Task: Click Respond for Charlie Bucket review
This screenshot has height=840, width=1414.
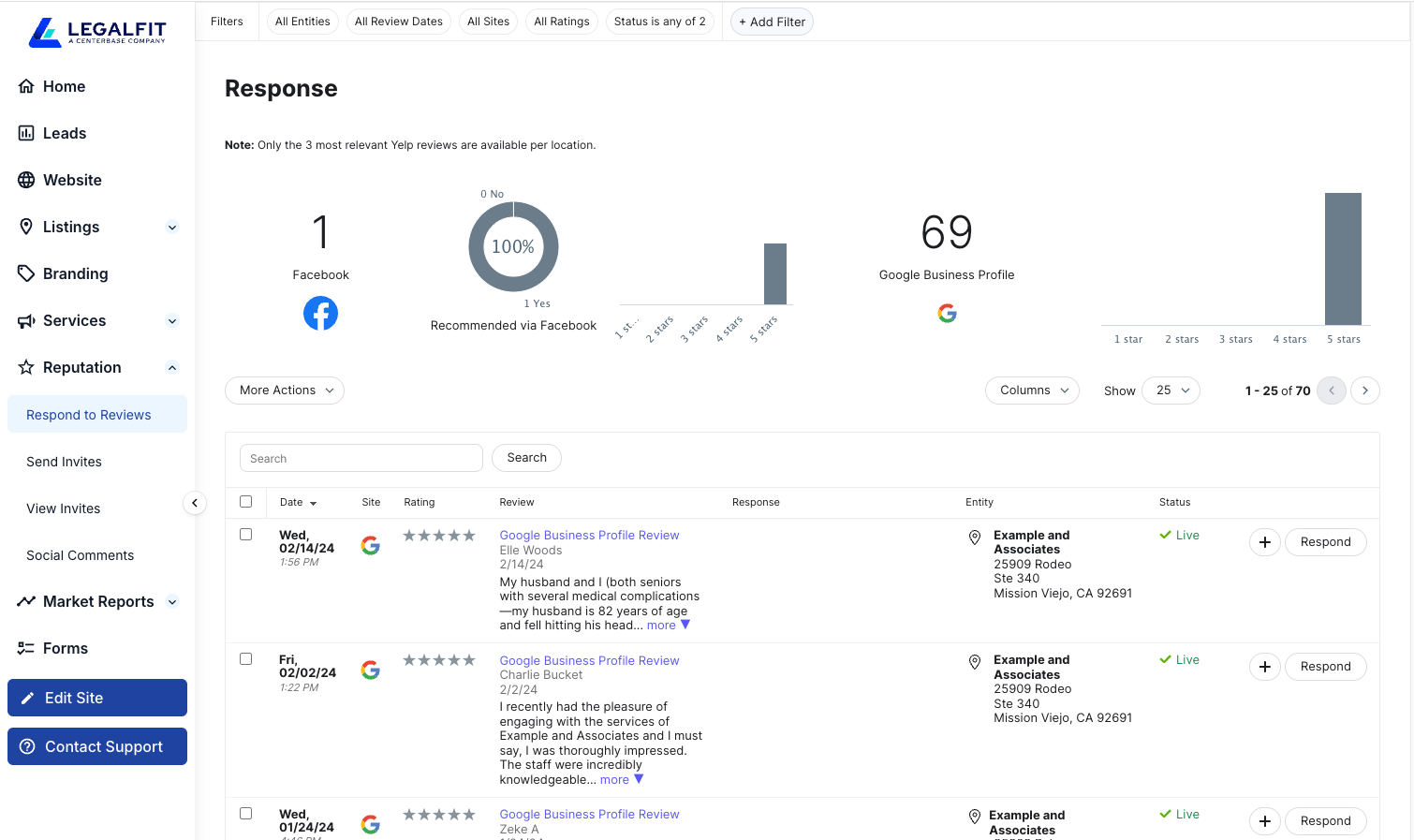Action: point(1325,667)
